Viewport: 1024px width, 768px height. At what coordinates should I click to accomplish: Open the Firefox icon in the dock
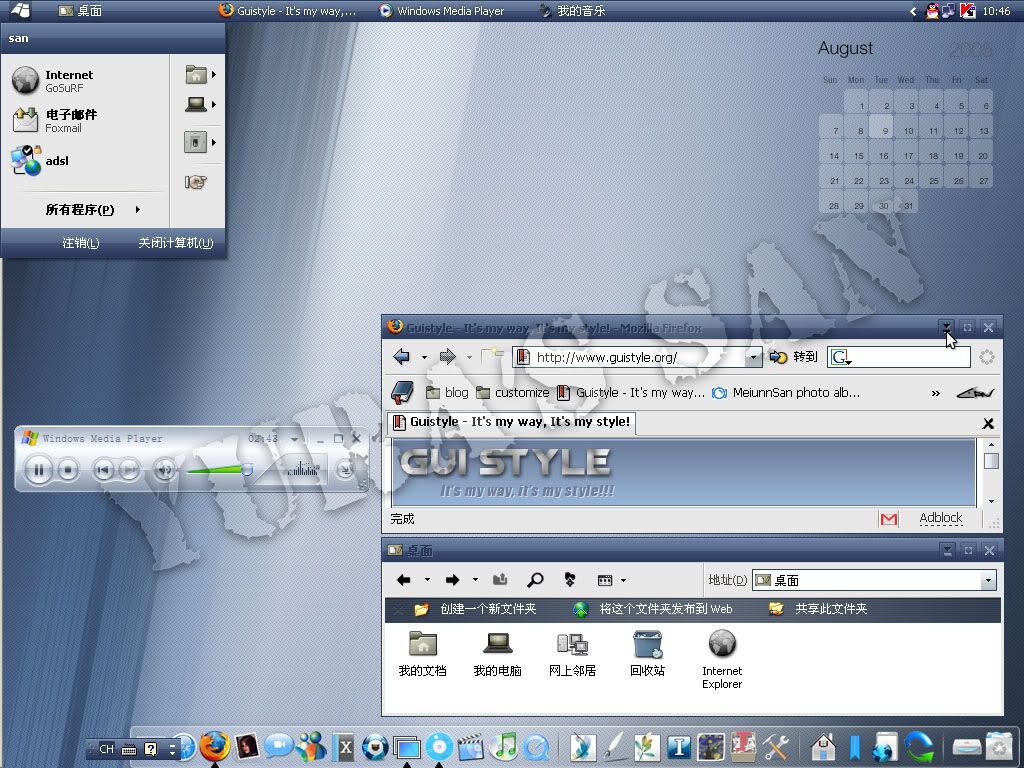tap(214, 746)
